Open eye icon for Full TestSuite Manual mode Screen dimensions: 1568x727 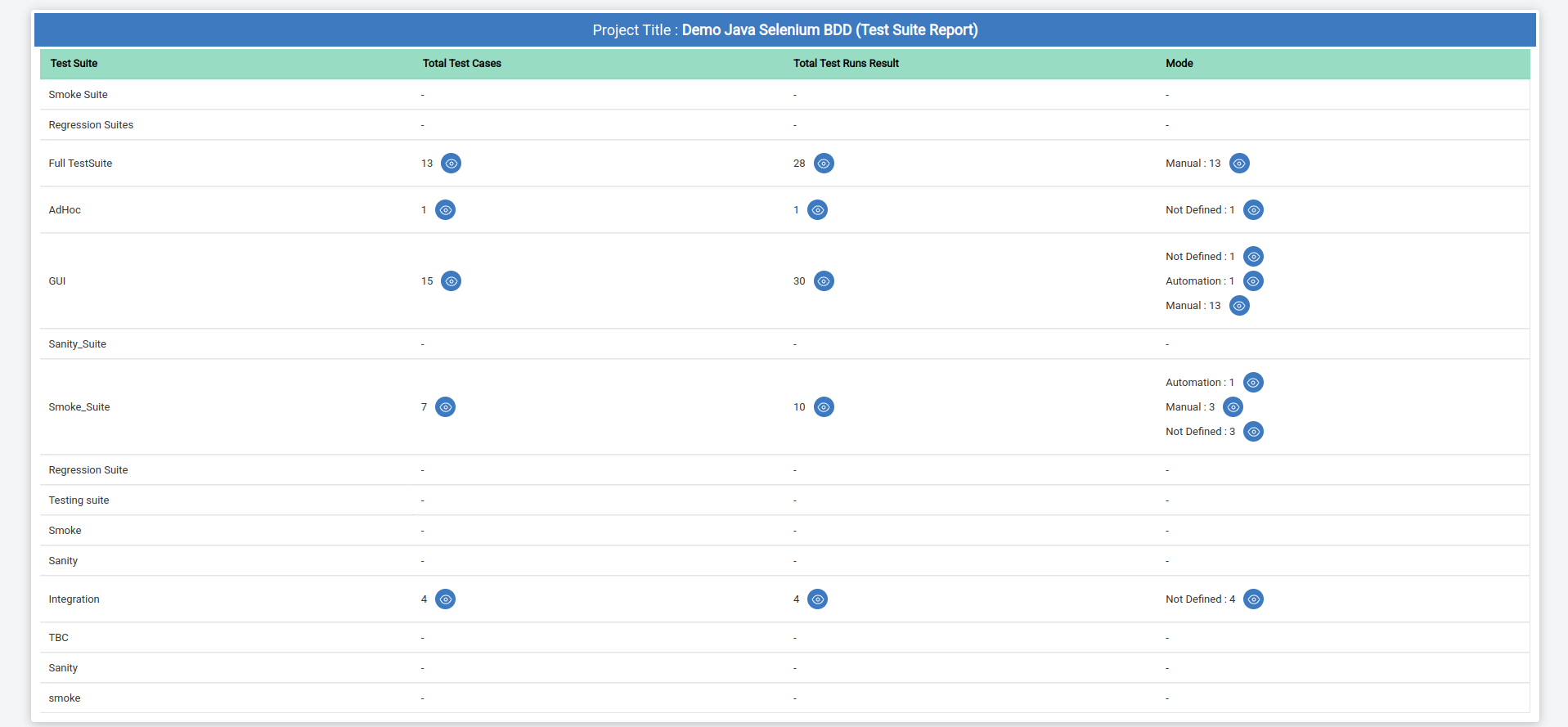(1239, 164)
